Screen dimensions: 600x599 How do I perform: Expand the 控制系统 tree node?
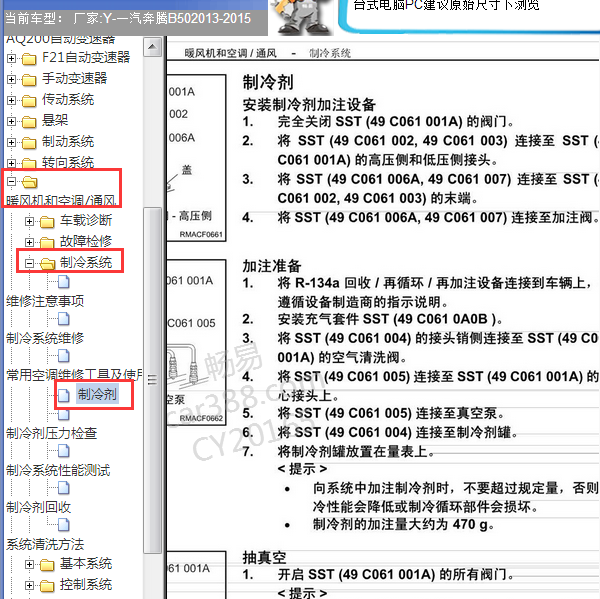tap(29, 585)
